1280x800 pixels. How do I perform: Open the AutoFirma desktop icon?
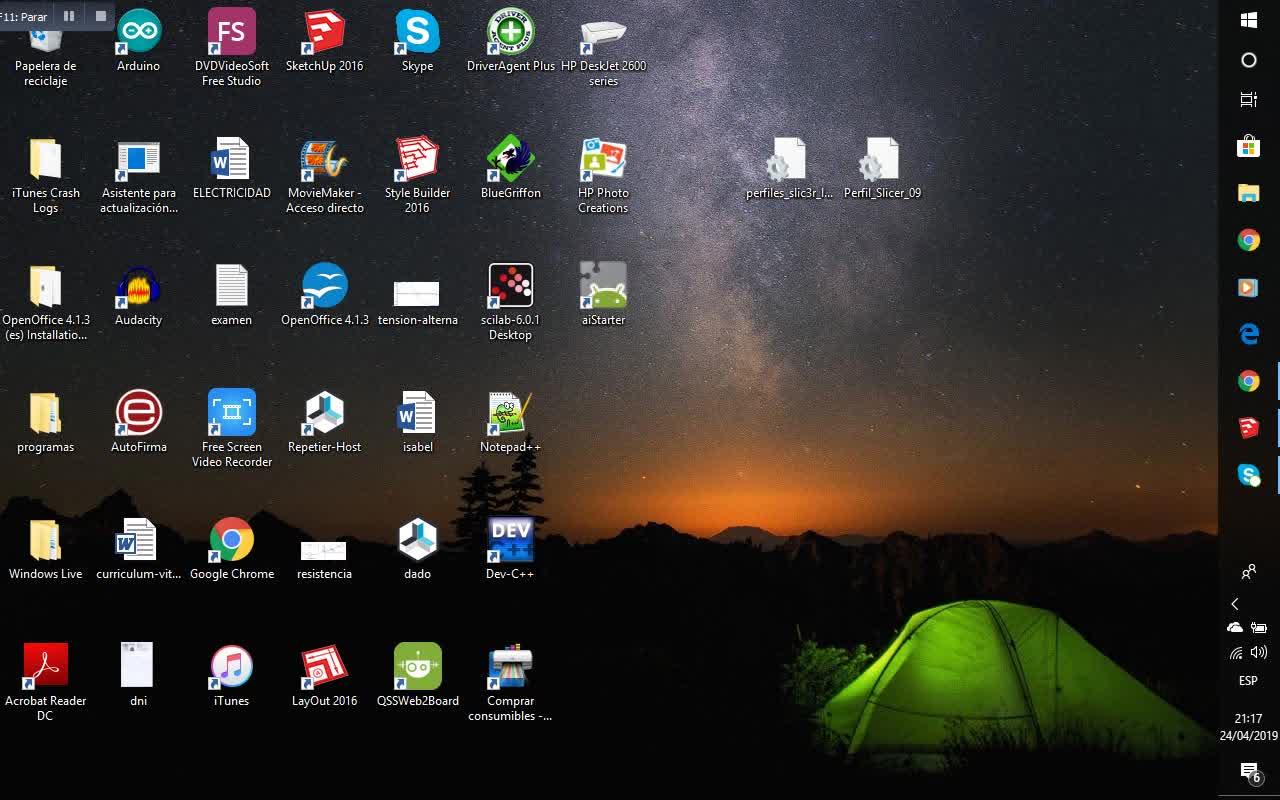pyautogui.click(x=138, y=422)
